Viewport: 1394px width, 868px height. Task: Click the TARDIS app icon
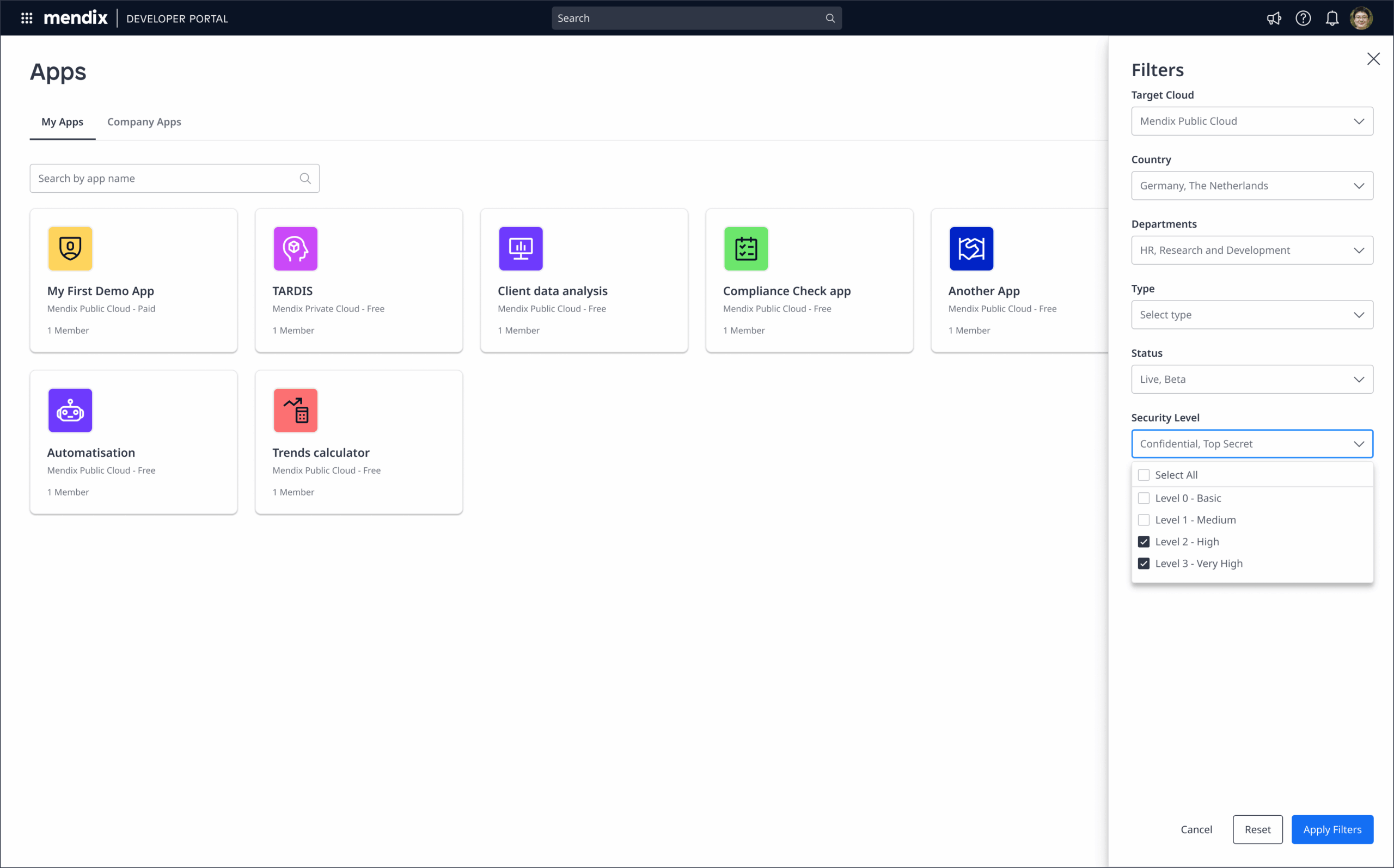click(295, 248)
